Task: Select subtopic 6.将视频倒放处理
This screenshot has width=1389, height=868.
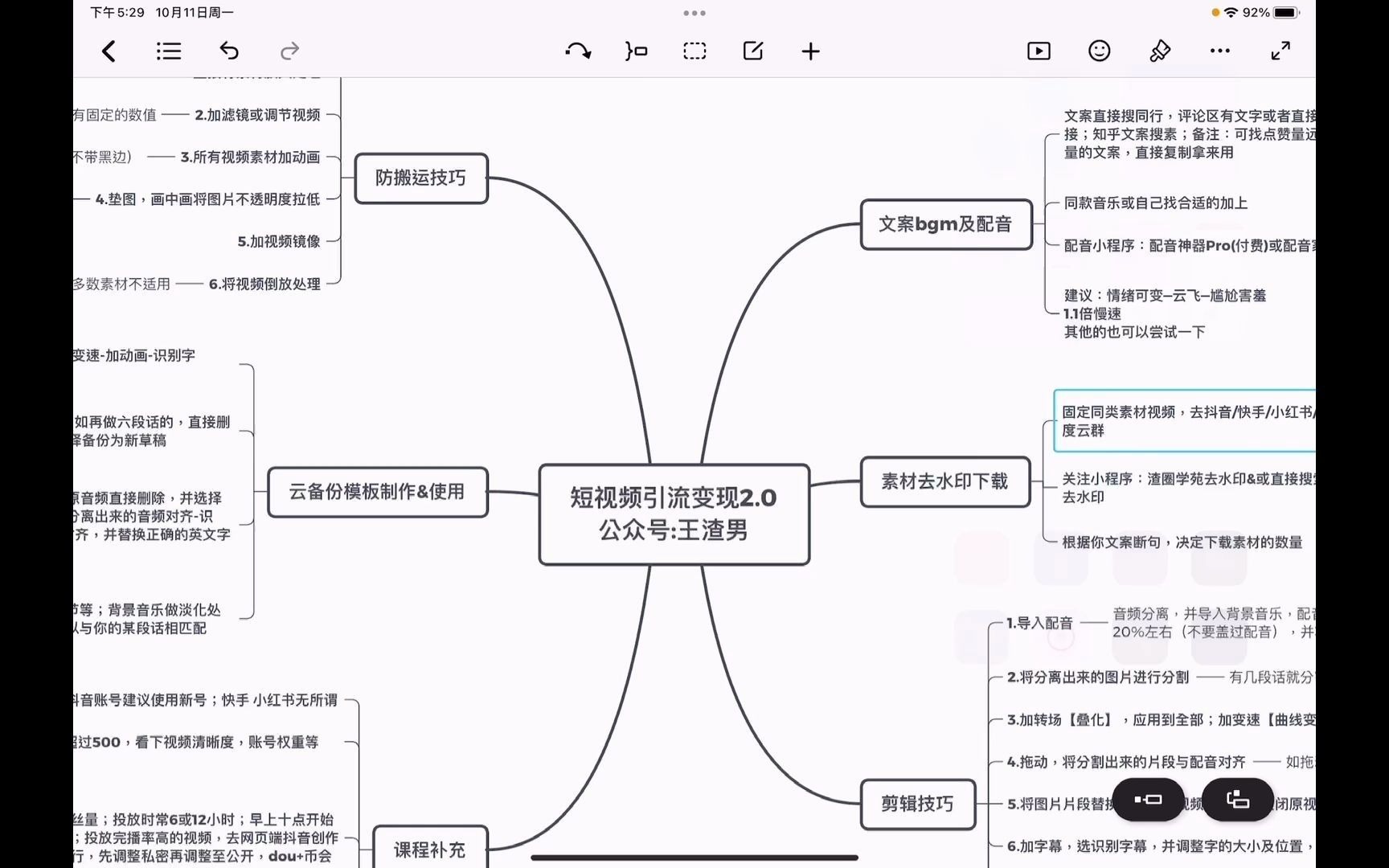Action: 264,284
